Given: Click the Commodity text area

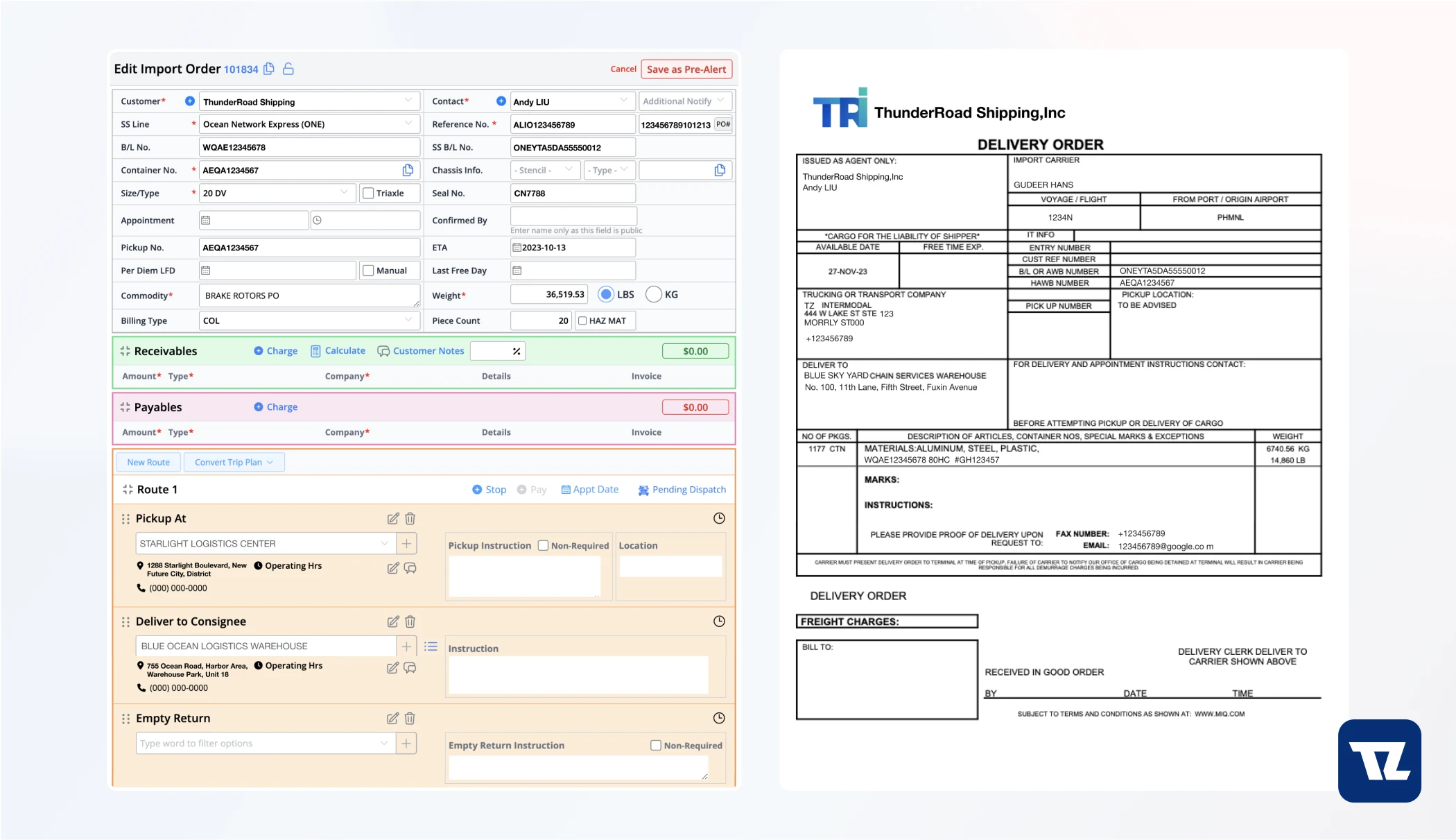Looking at the screenshot, I should coord(309,295).
